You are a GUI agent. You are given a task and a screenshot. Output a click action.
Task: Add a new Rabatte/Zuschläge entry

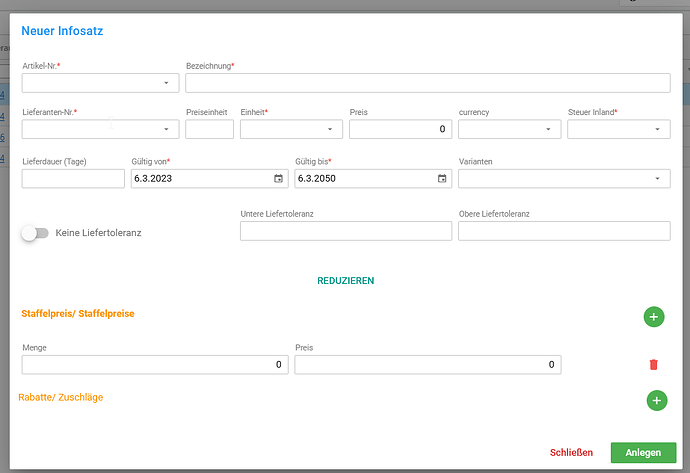[657, 400]
